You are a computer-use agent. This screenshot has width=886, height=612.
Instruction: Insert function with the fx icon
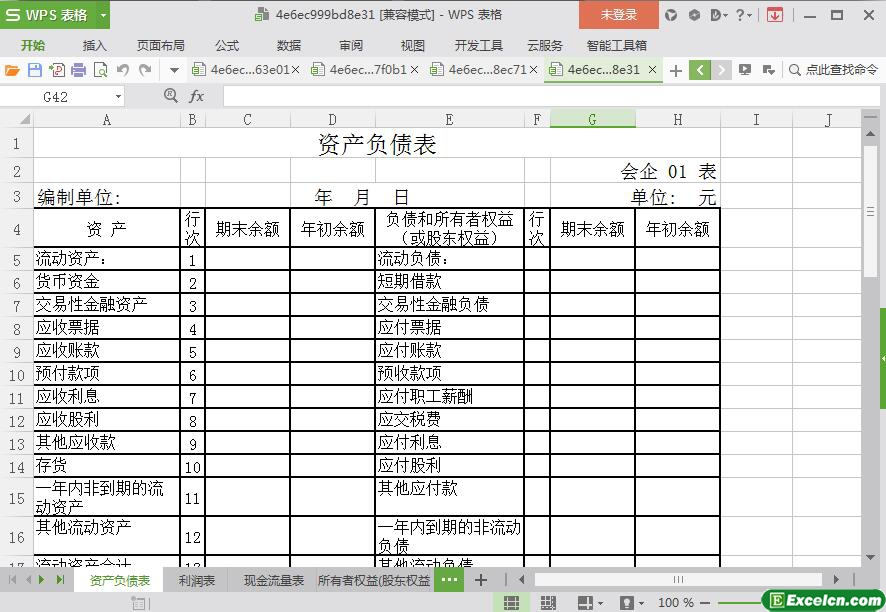tap(196, 96)
